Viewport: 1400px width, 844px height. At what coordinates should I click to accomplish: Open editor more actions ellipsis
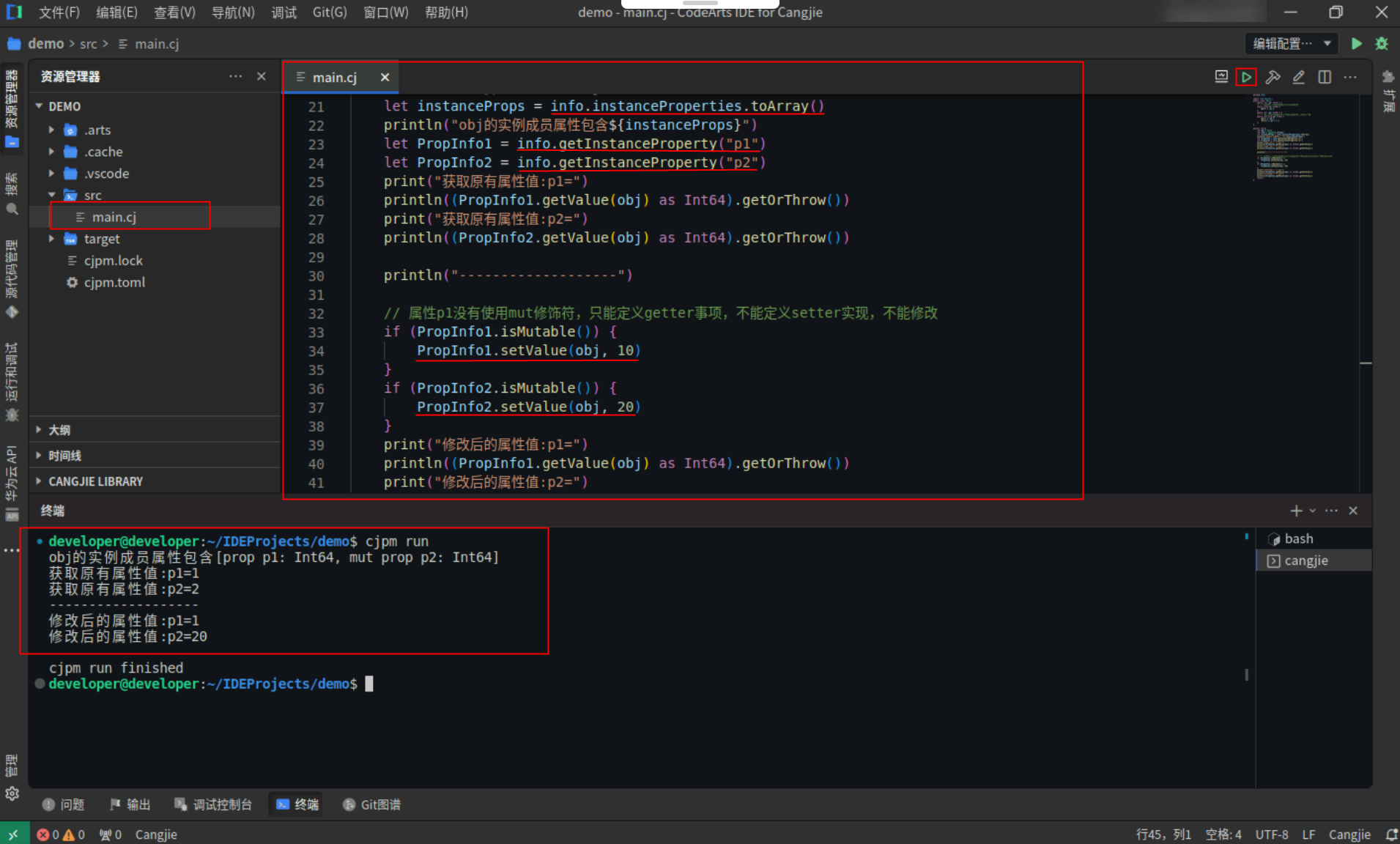(x=1350, y=77)
